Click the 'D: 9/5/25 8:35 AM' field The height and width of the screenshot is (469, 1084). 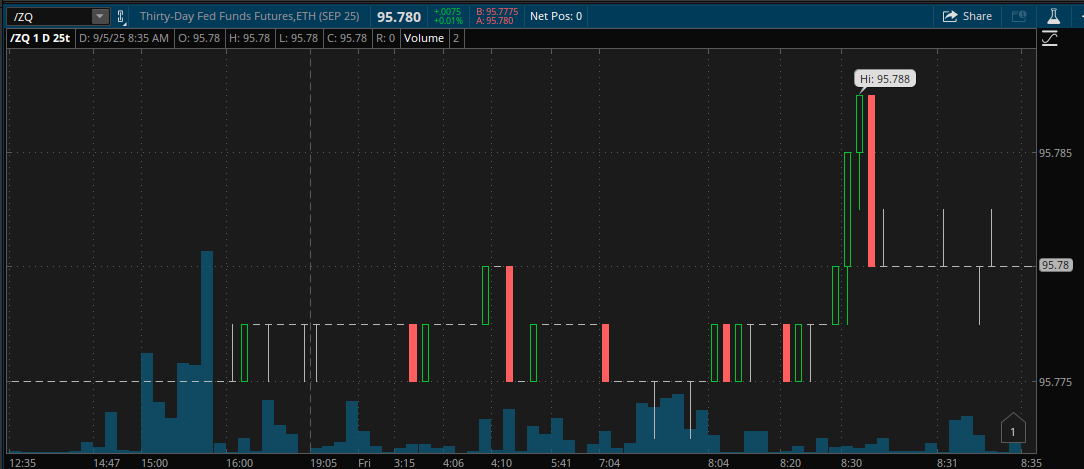pos(124,38)
